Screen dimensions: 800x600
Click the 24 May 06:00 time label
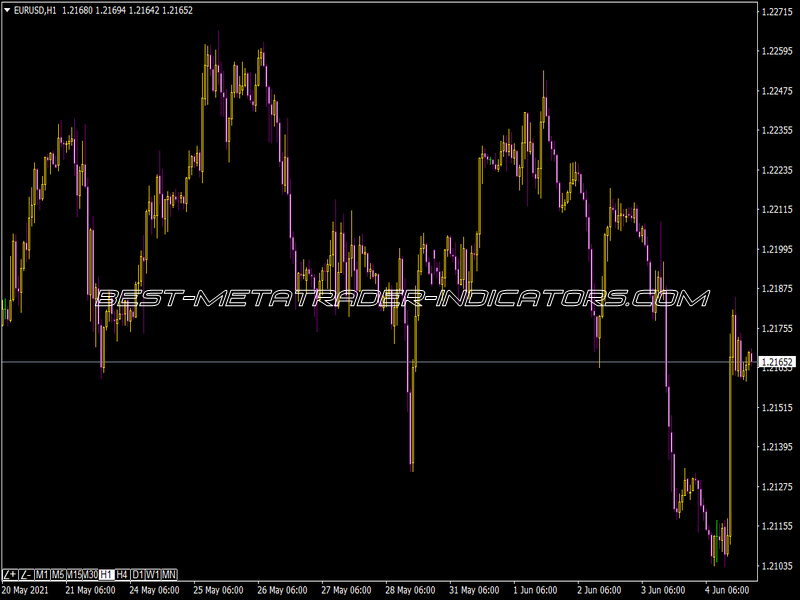click(154, 590)
